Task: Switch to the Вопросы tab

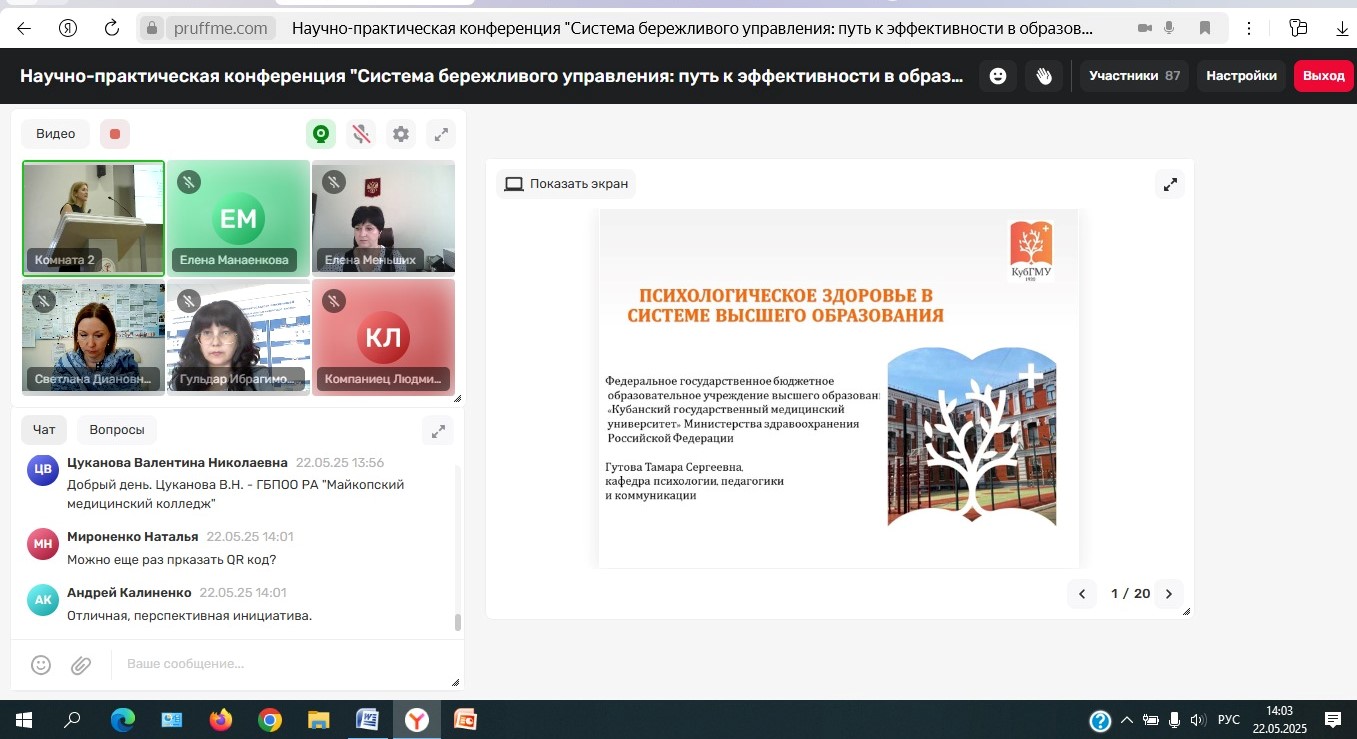Action: point(117,430)
